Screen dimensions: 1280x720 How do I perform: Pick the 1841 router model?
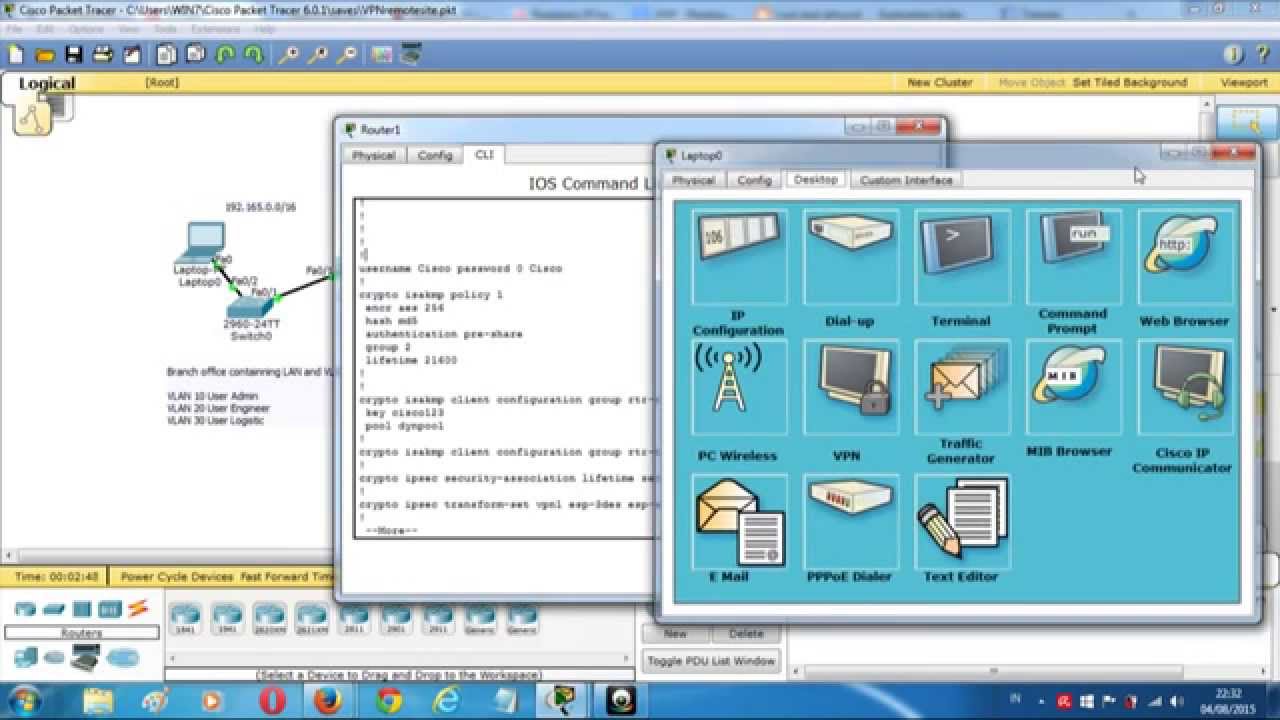(185, 619)
